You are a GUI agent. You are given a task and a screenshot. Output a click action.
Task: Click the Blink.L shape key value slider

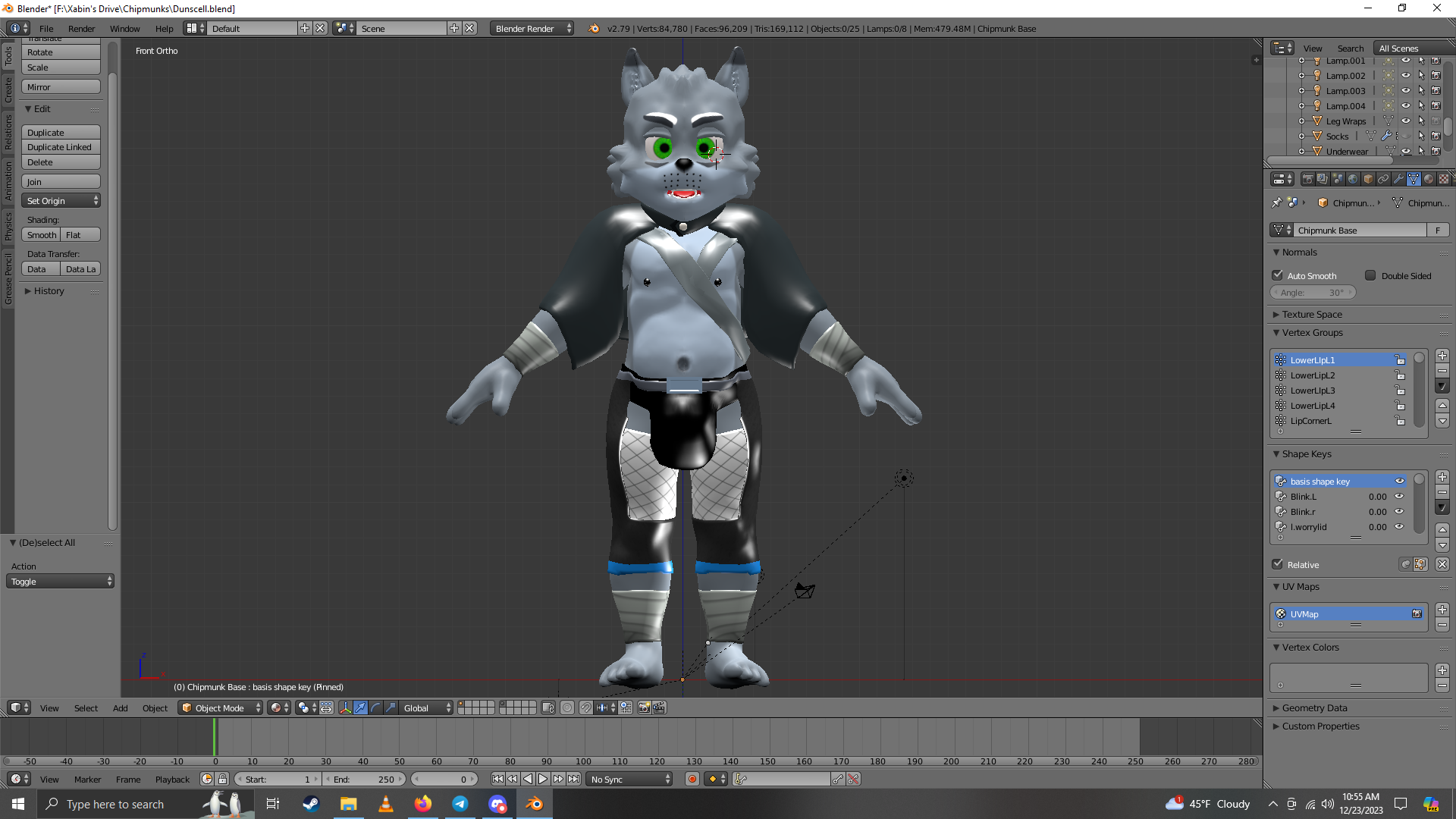click(1376, 497)
